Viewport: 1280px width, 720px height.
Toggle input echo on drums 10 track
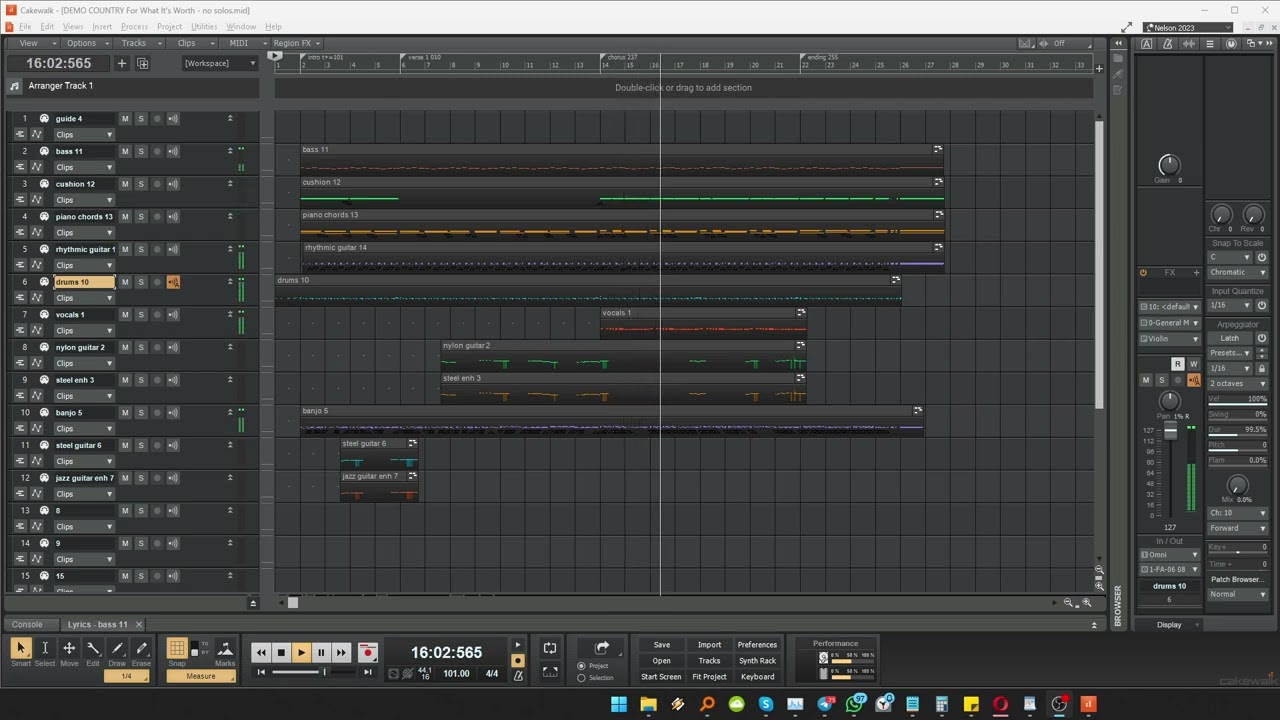pyautogui.click(x=173, y=282)
